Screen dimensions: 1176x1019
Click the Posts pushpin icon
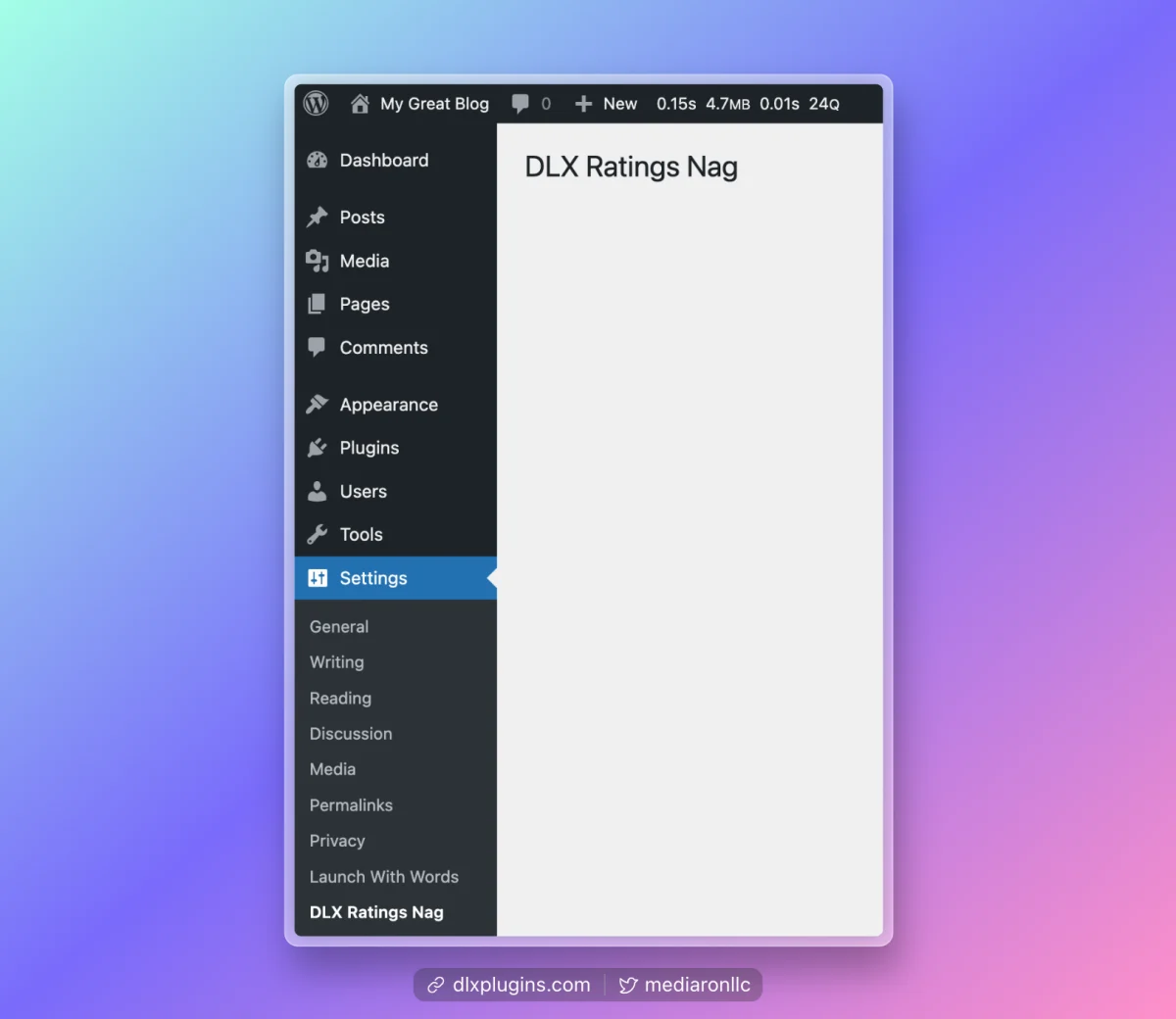coord(317,218)
